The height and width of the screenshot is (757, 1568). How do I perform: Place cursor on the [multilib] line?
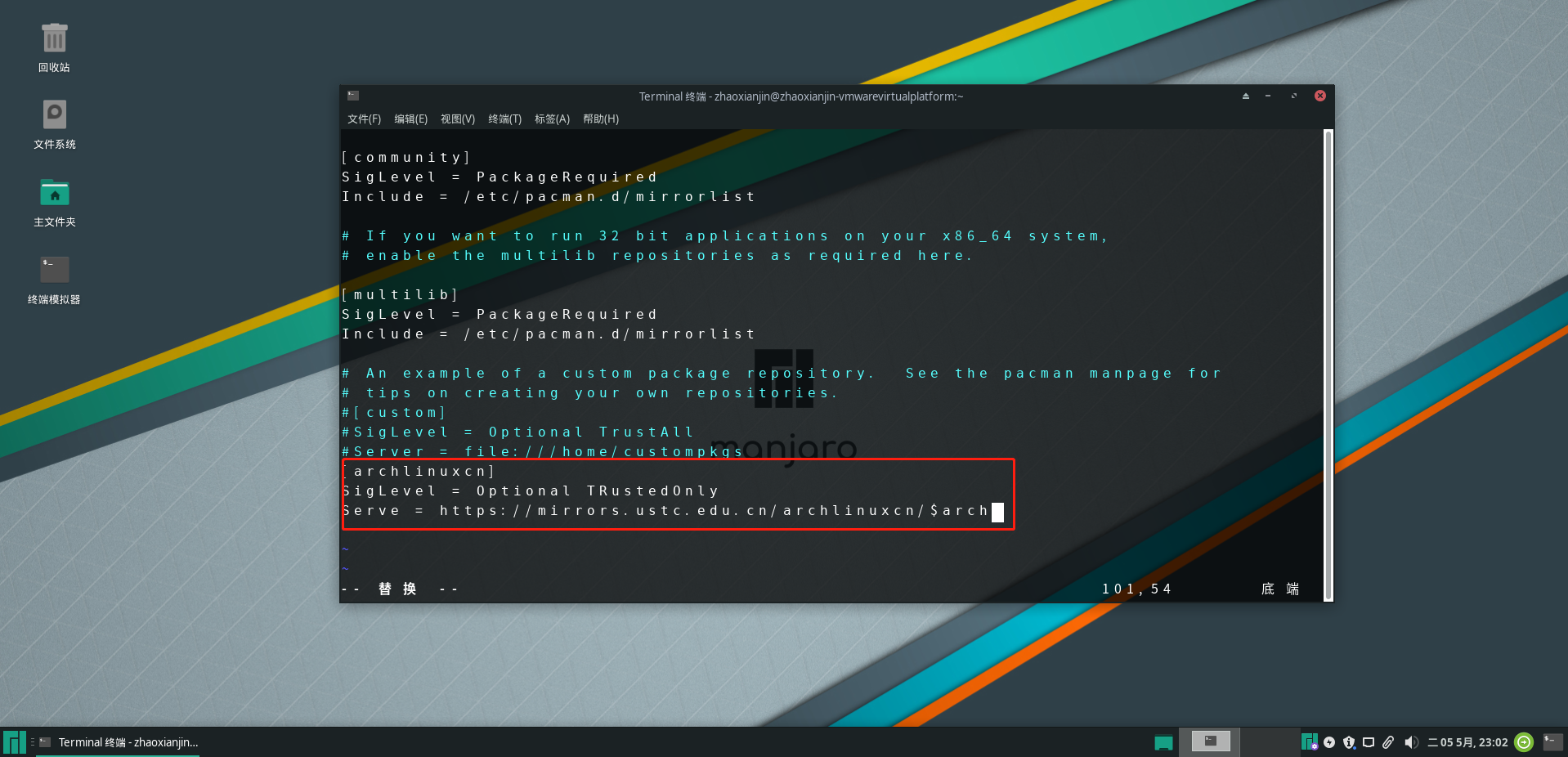(400, 294)
